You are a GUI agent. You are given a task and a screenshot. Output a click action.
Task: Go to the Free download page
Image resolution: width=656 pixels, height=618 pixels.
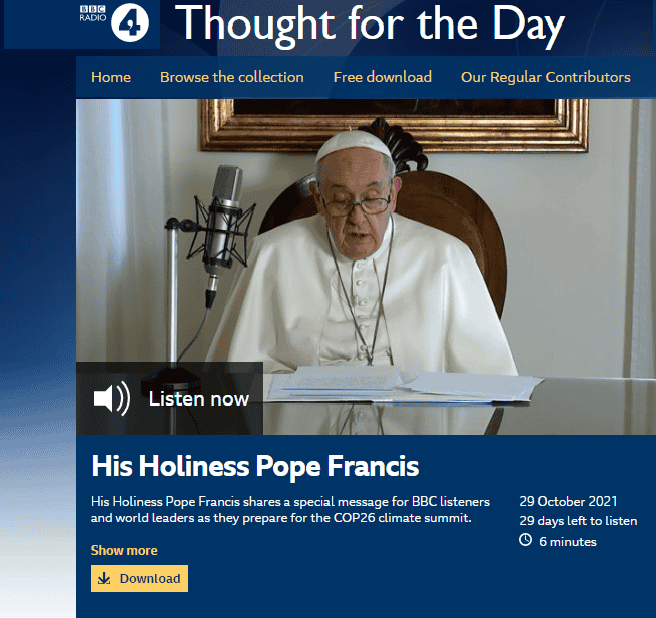click(382, 77)
